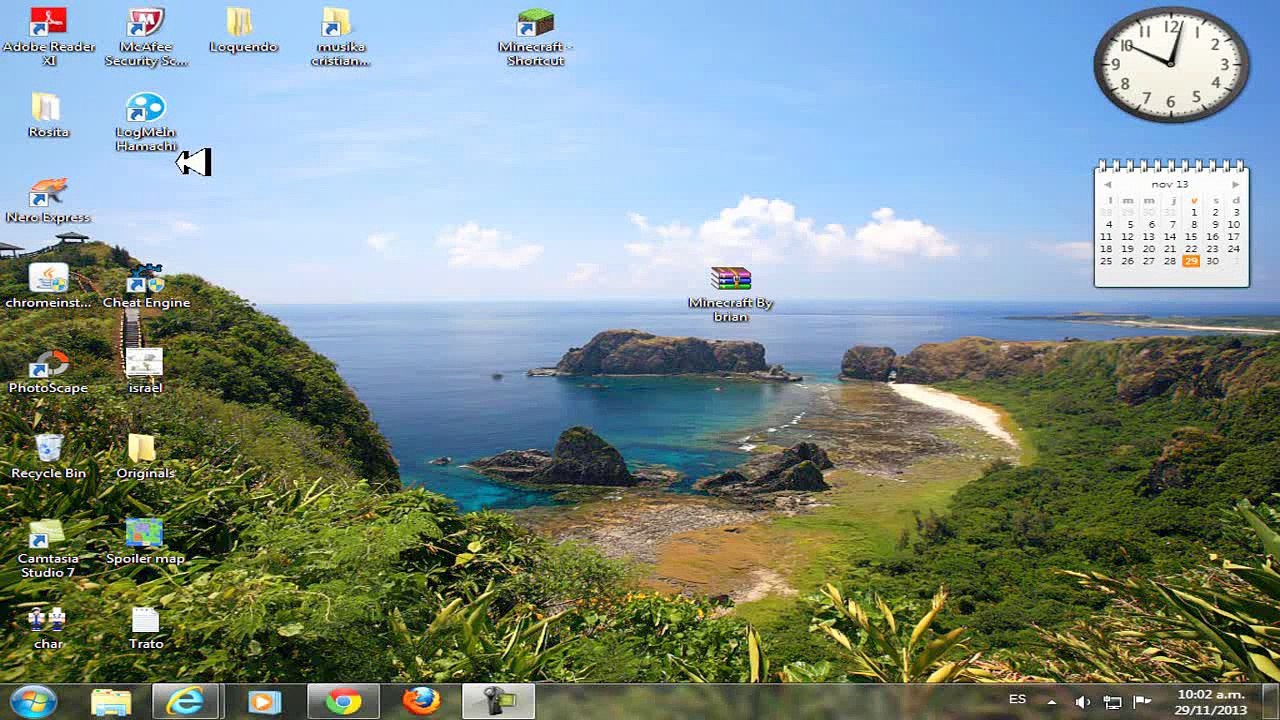The width and height of the screenshot is (1280, 720).
Task: Open the Windows Start menu
Action: (33, 701)
